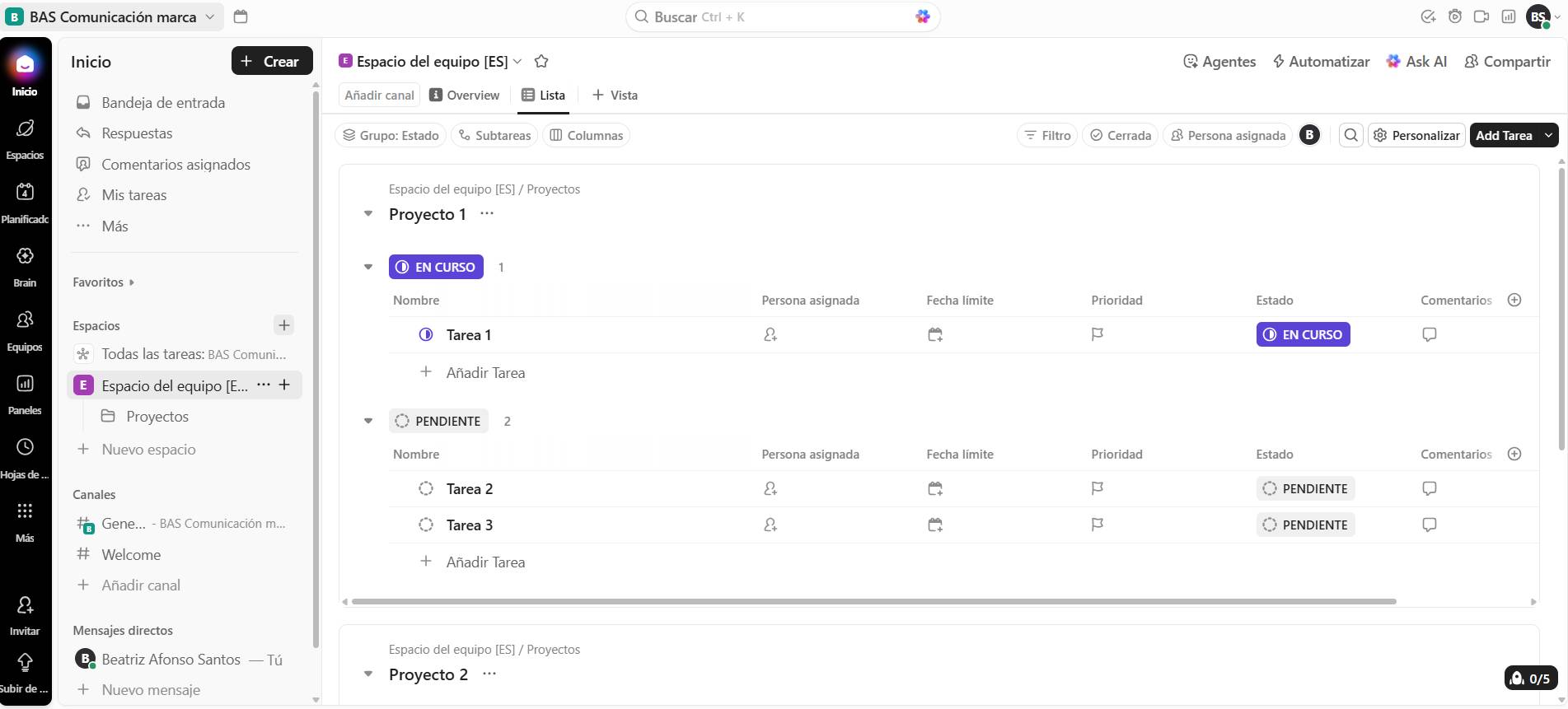Click Añadir canal tab

[x=379, y=96]
